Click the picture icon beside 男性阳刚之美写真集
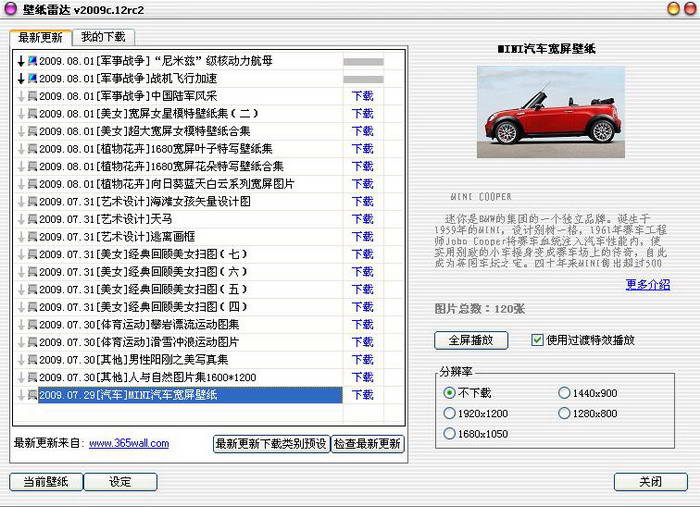Viewport: 700px width, 507px height. (33, 360)
